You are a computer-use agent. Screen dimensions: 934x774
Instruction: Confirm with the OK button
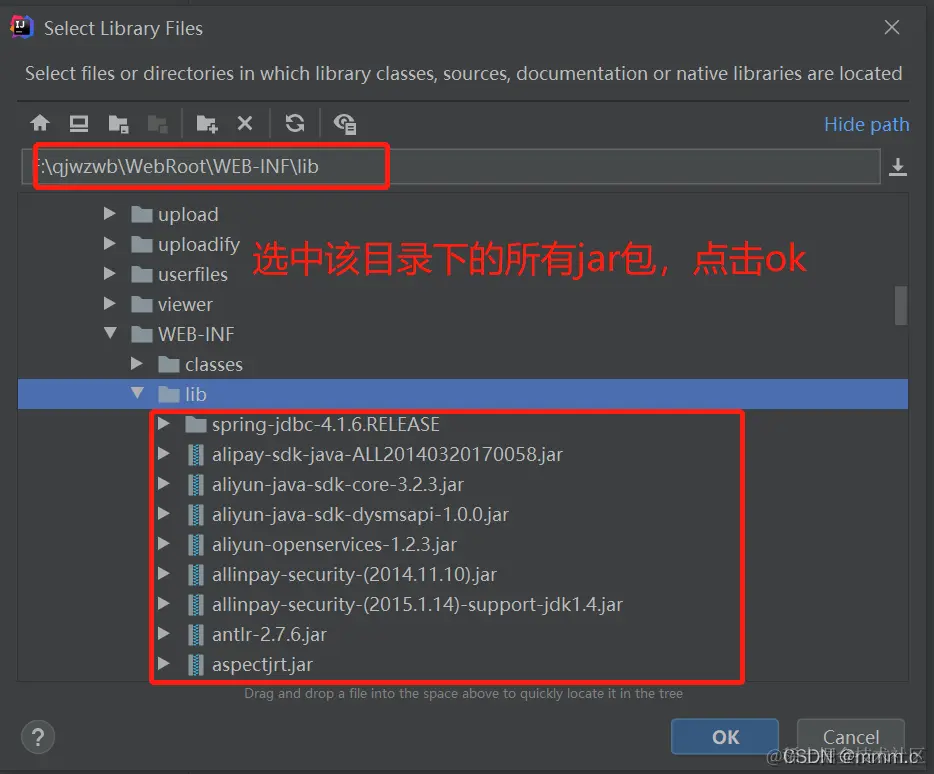[725, 737]
